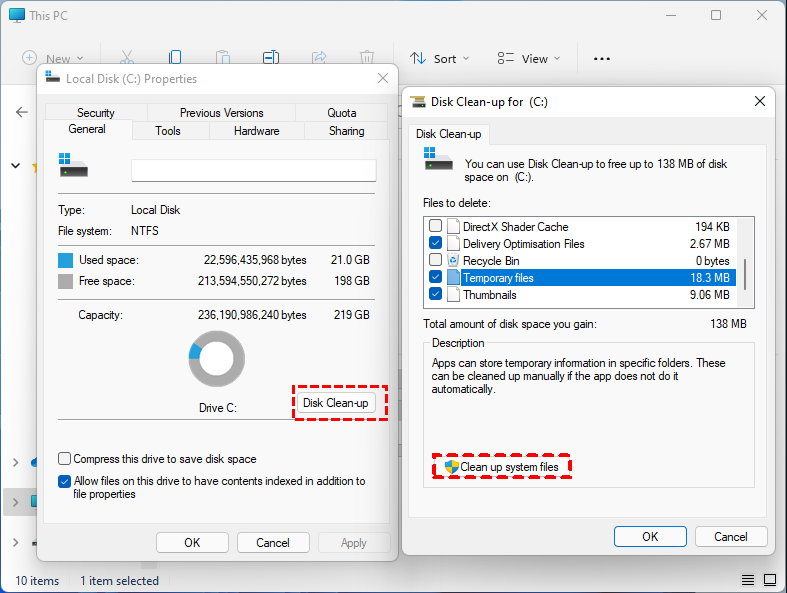This screenshot has height=593, width=787.
Task: Click the back arrow in This PC window
Action: click(22, 112)
